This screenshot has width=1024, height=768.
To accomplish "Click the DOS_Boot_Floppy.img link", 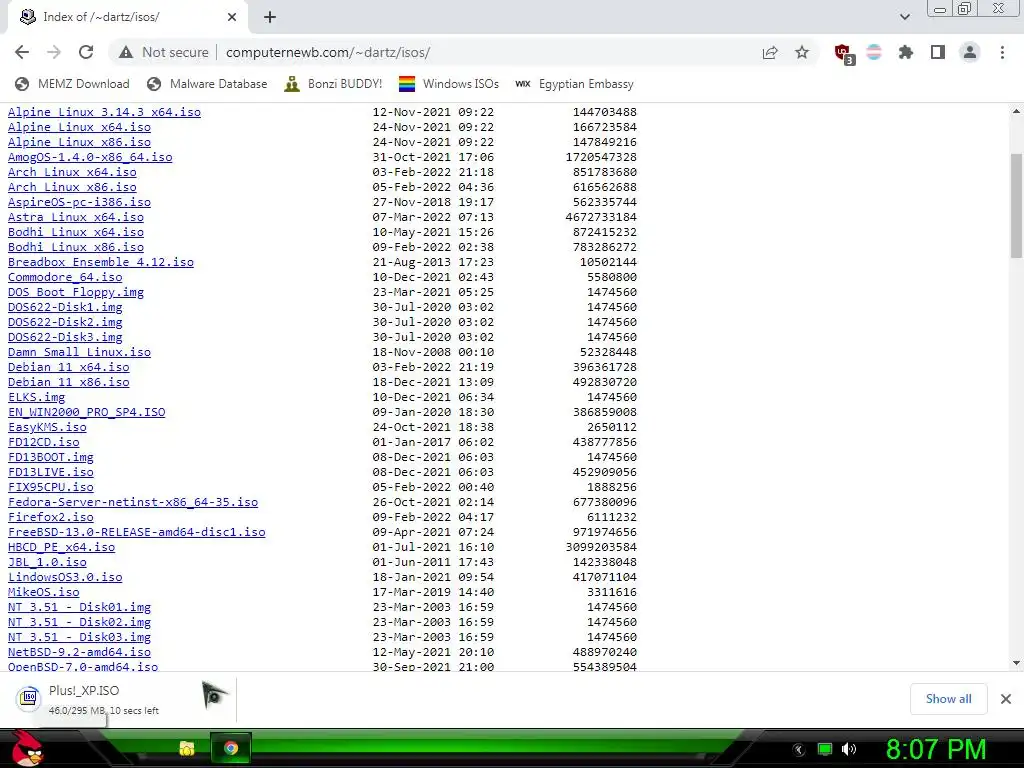I will pyautogui.click(x=76, y=292).
